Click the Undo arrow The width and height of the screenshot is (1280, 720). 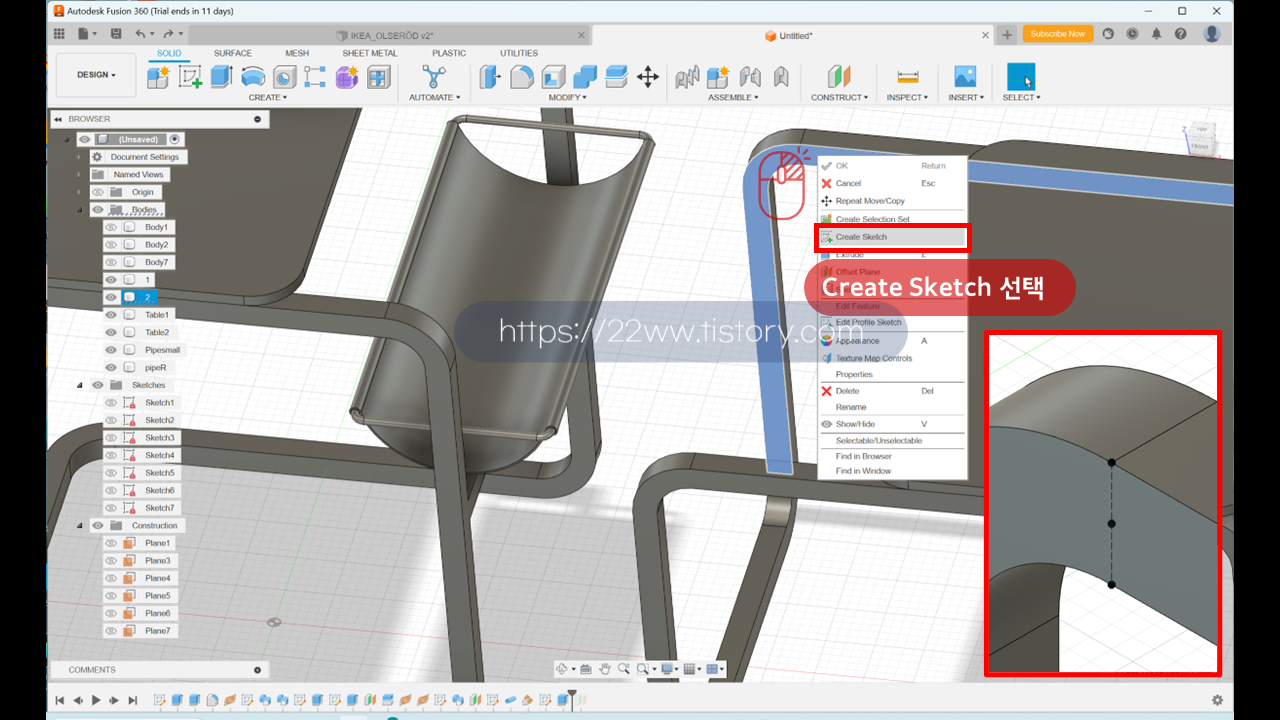(x=140, y=34)
